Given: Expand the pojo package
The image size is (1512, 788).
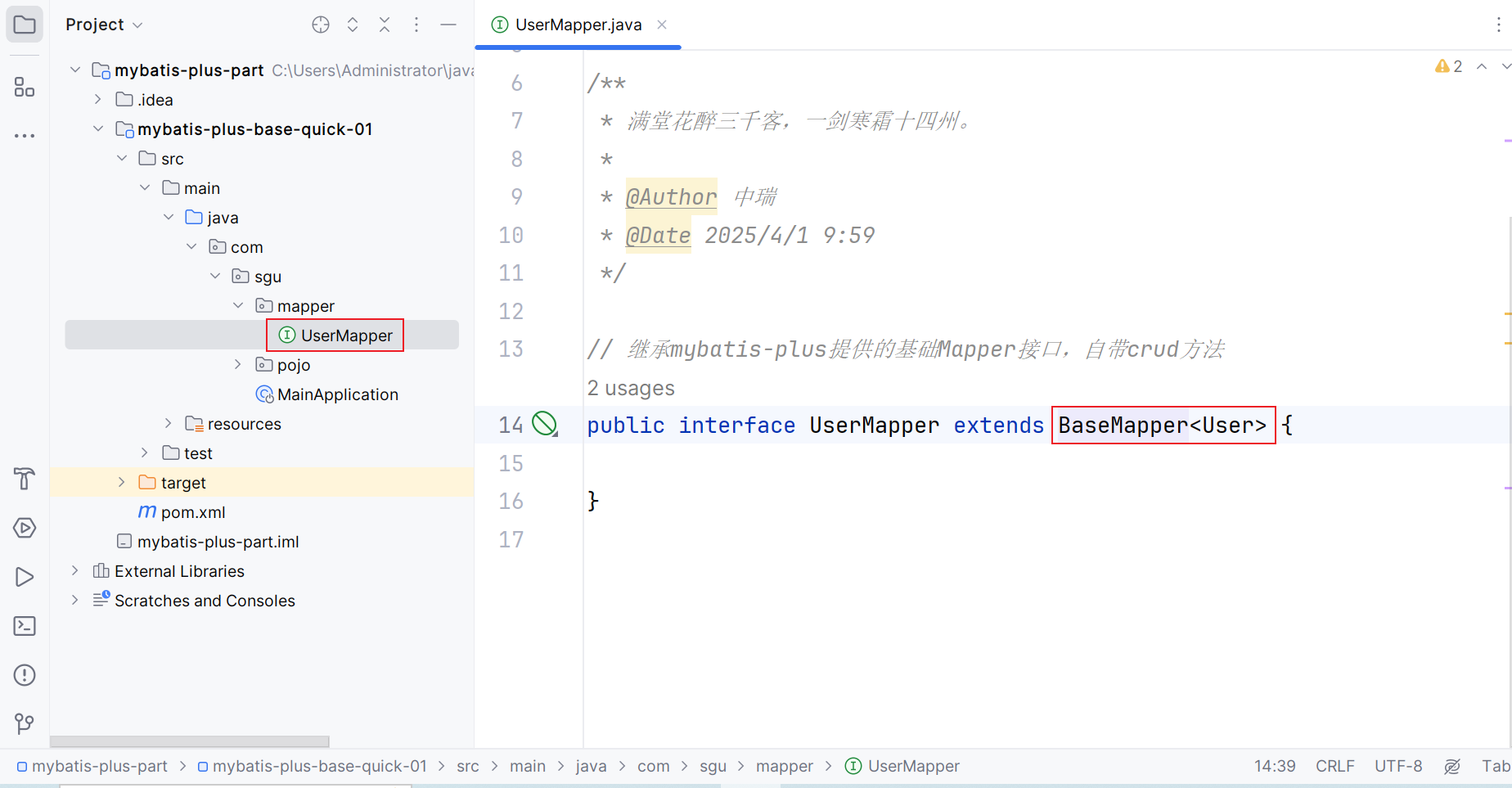Looking at the screenshot, I should coord(238,365).
